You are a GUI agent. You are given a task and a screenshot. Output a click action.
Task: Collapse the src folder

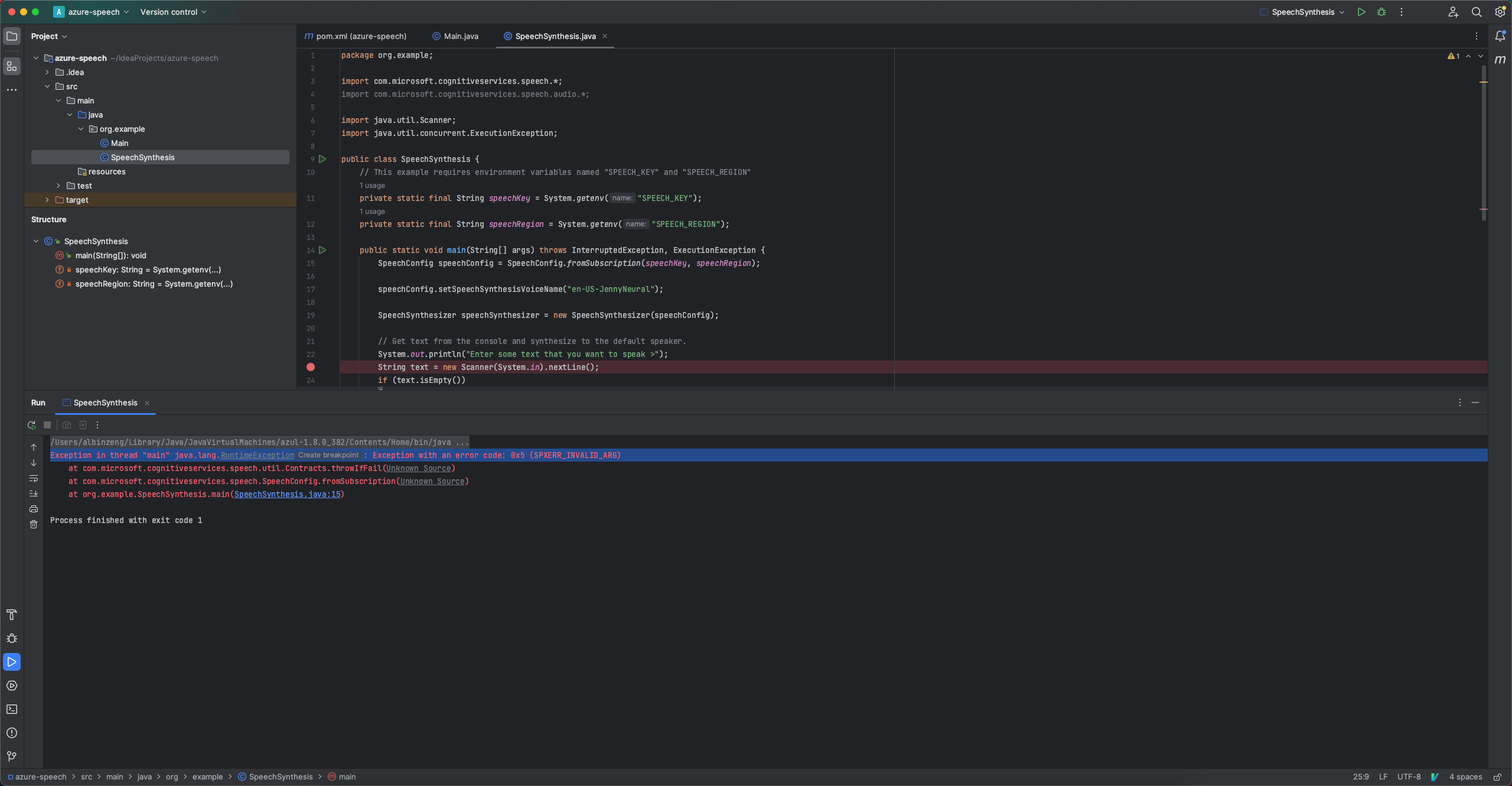tap(48, 86)
